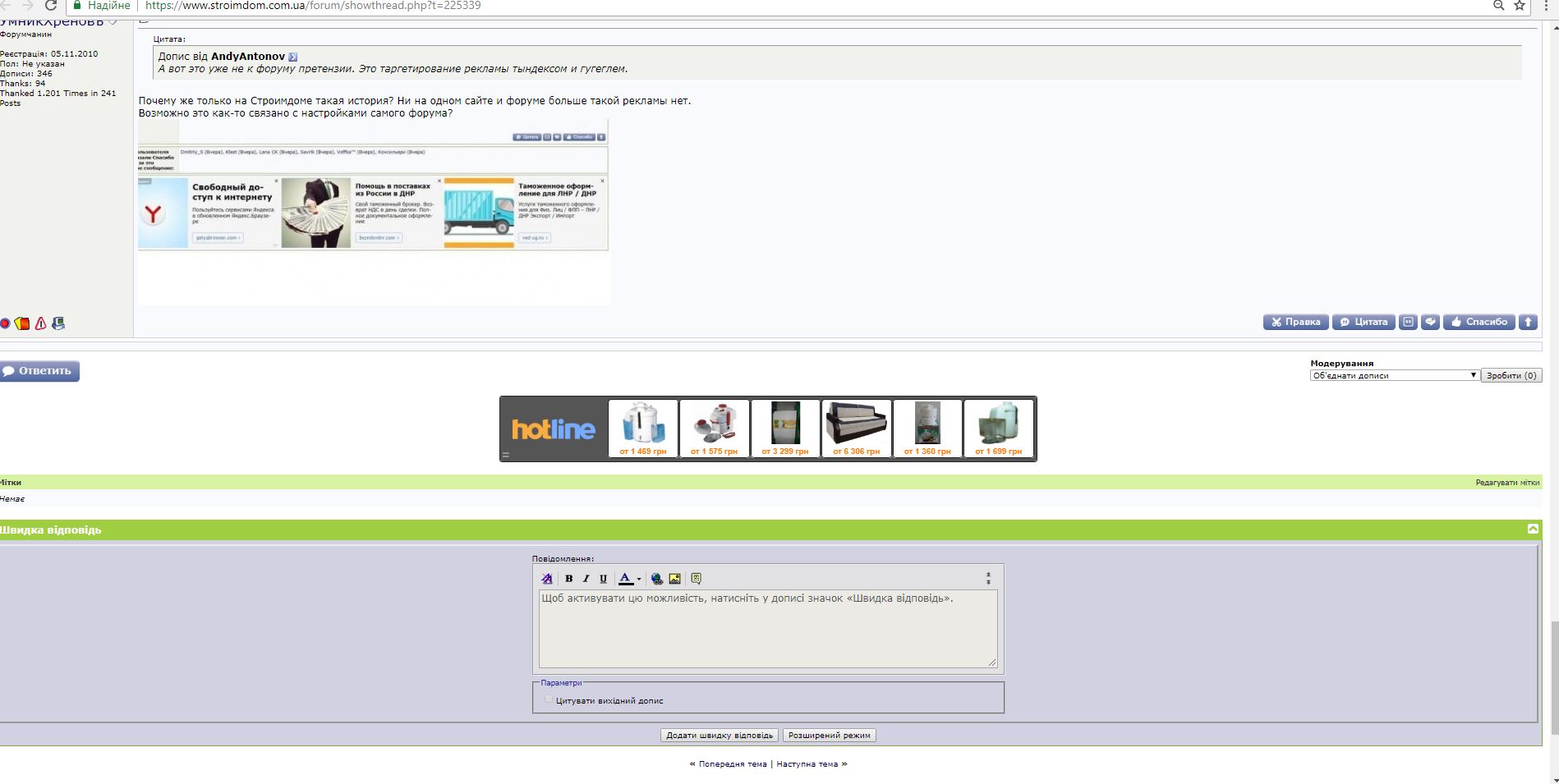Submit with Додати швидку відповідь button
This screenshot has height=784, width=1559.
point(720,735)
